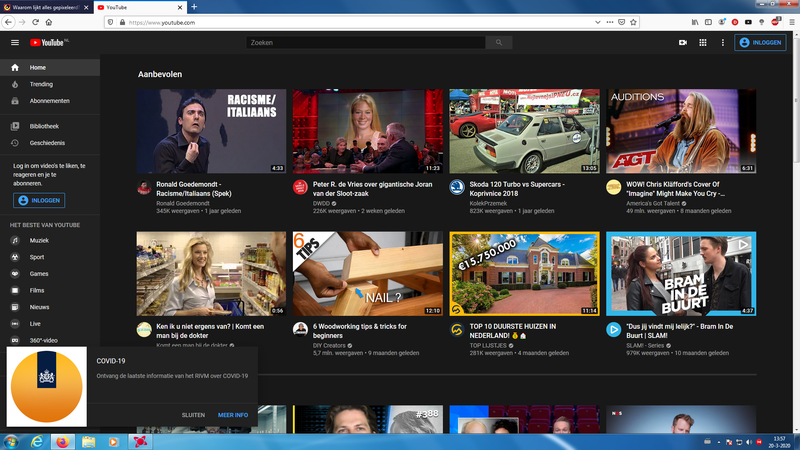Screen dimensions: 800x450
Task: Click the Inloggen button in the header
Action: (x=759, y=43)
